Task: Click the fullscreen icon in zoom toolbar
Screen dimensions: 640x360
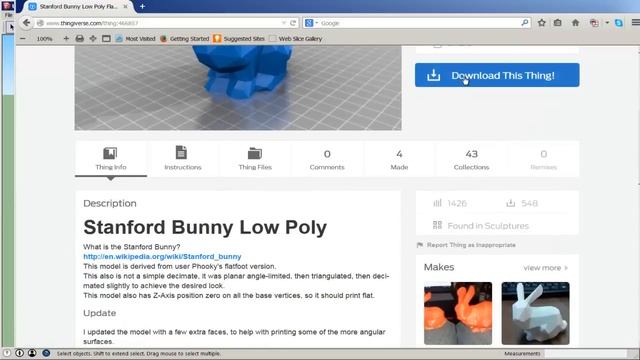Action: (x=106, y=39)
